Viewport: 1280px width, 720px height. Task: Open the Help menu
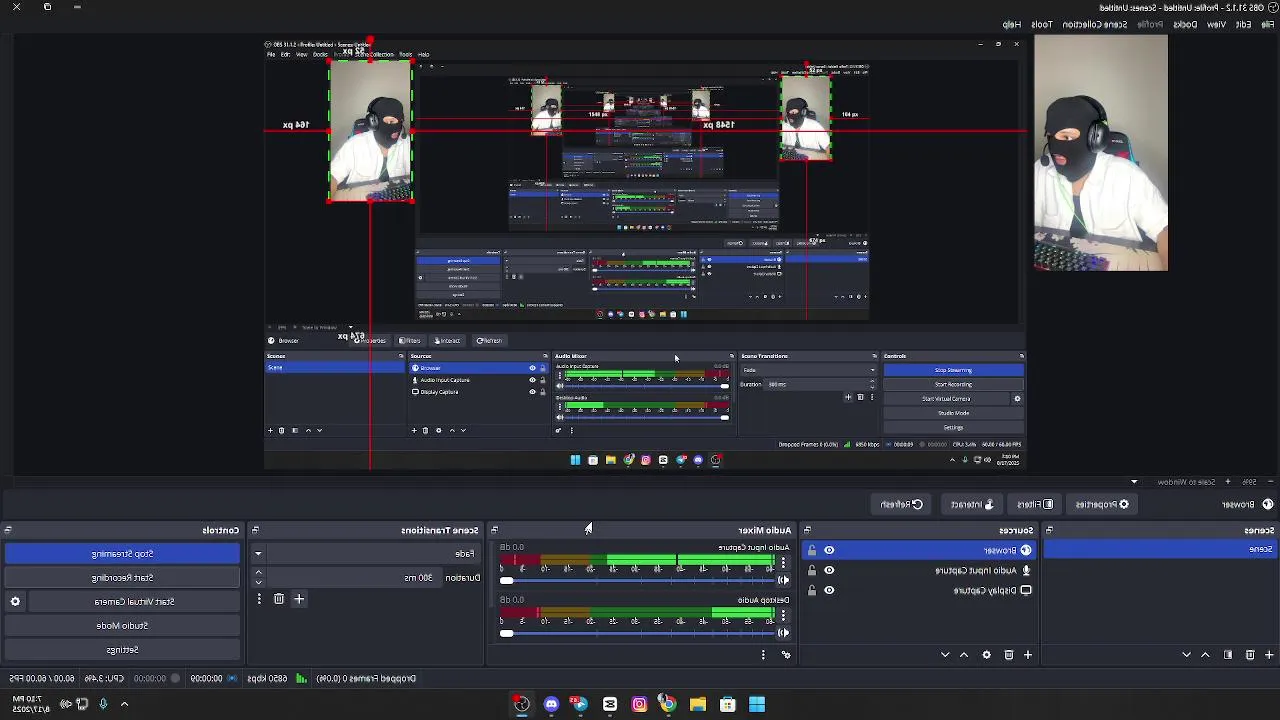[1011, 24]
